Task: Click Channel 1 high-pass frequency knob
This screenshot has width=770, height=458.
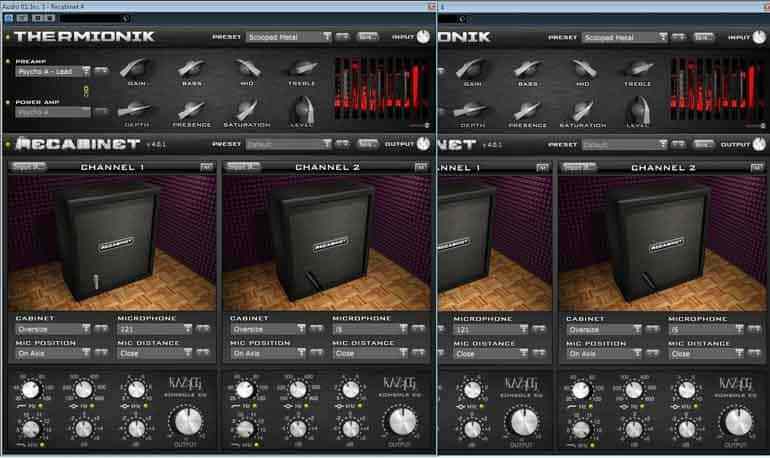Action: [x=30, y=390]
